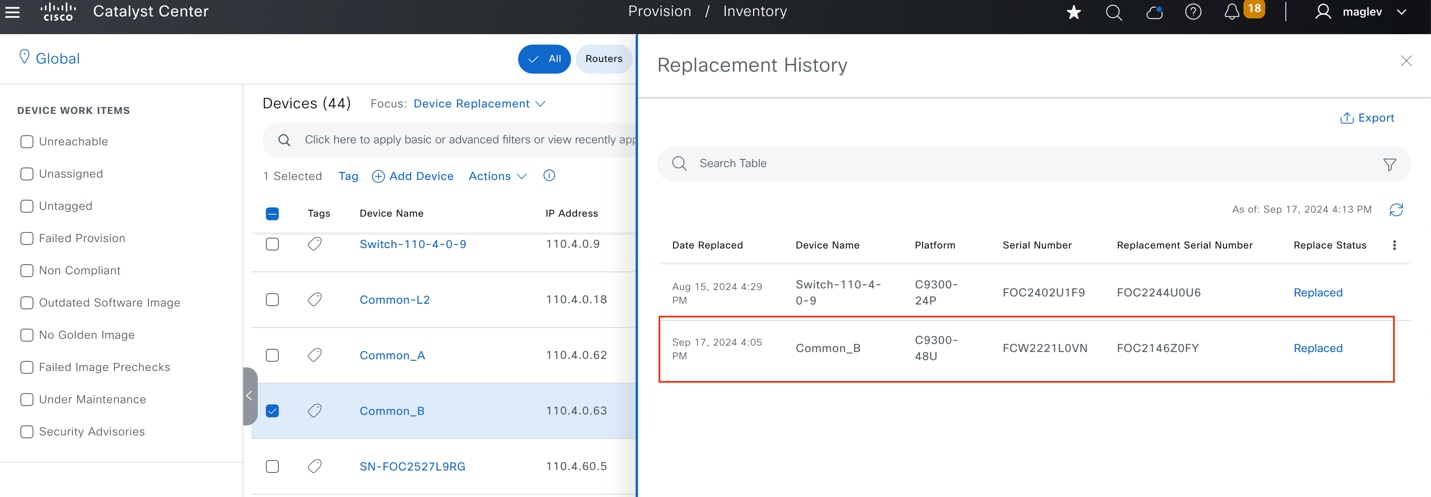
Task: Uncheck the Common_B device row checkbox
Action: click(x=272, y=411)
